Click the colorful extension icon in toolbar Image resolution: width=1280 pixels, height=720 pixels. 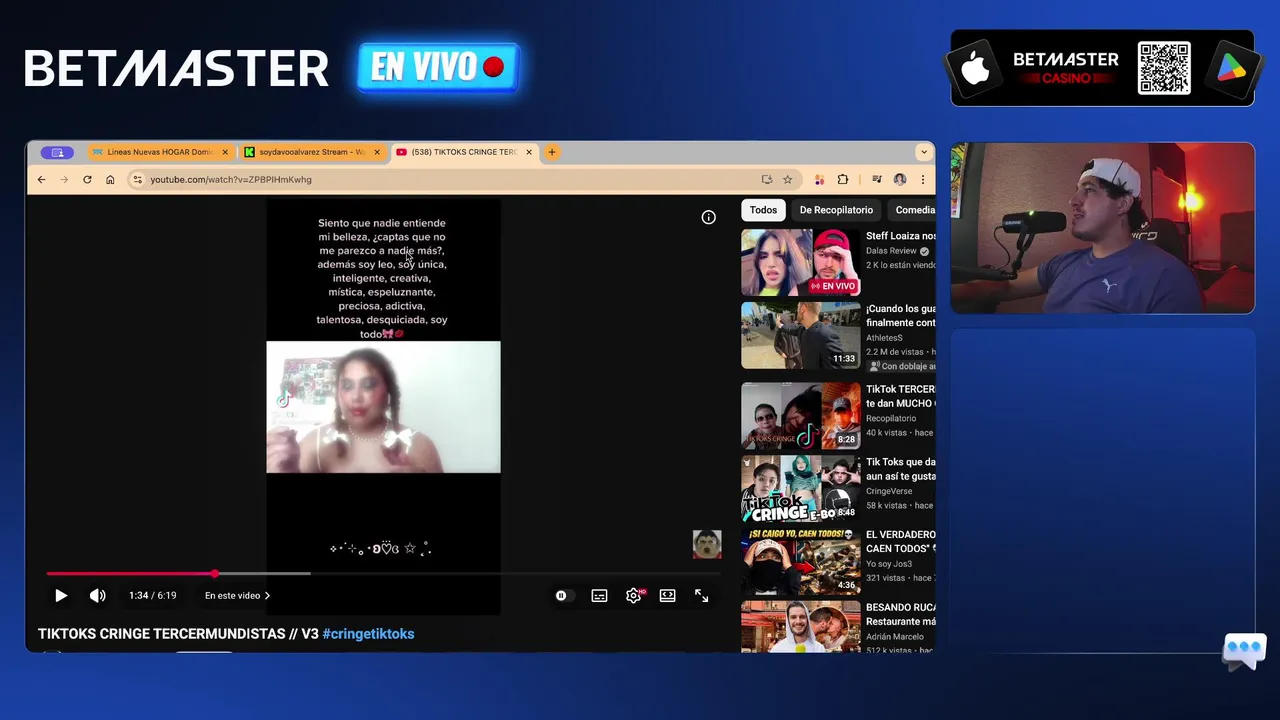click(x=819, y=180)
